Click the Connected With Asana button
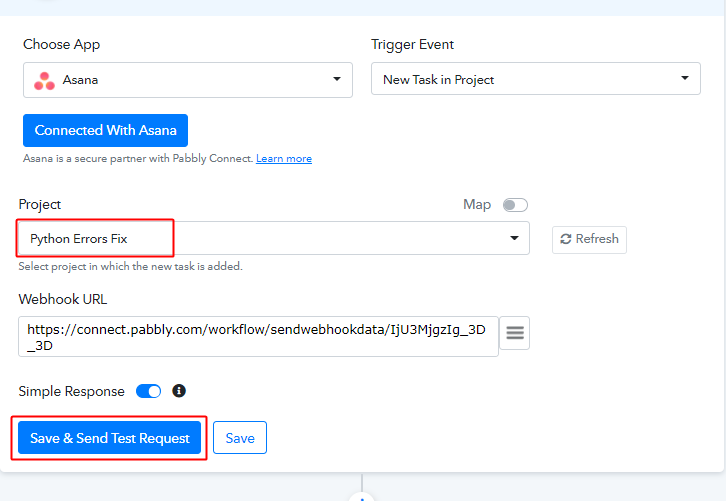The image size is (726, 501). coord(105,131)
